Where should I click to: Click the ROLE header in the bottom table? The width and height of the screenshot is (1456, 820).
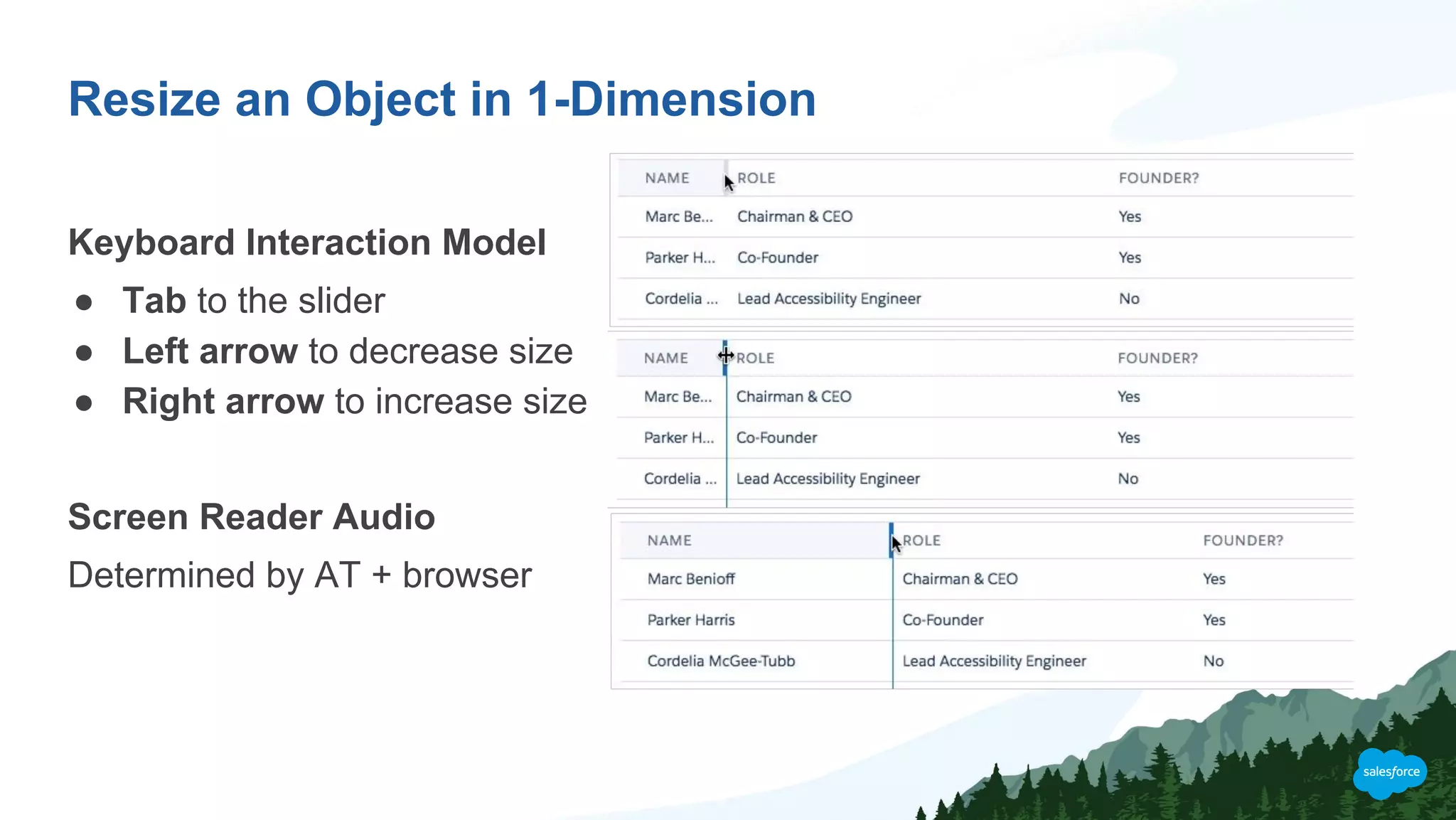click(922, 541)
